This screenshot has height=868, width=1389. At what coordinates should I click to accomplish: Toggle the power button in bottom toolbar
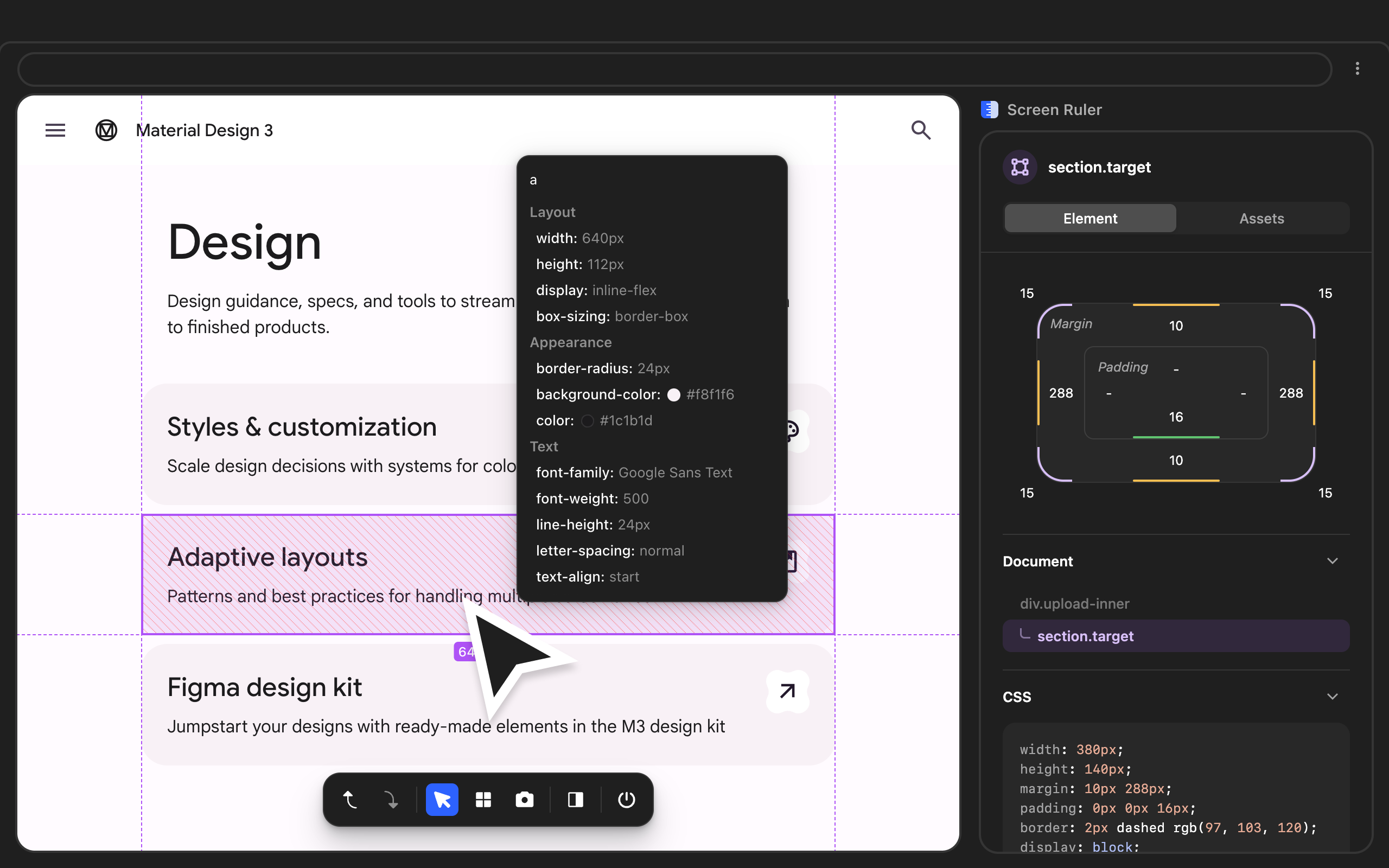pyautogui.click(x=626, y=799)
